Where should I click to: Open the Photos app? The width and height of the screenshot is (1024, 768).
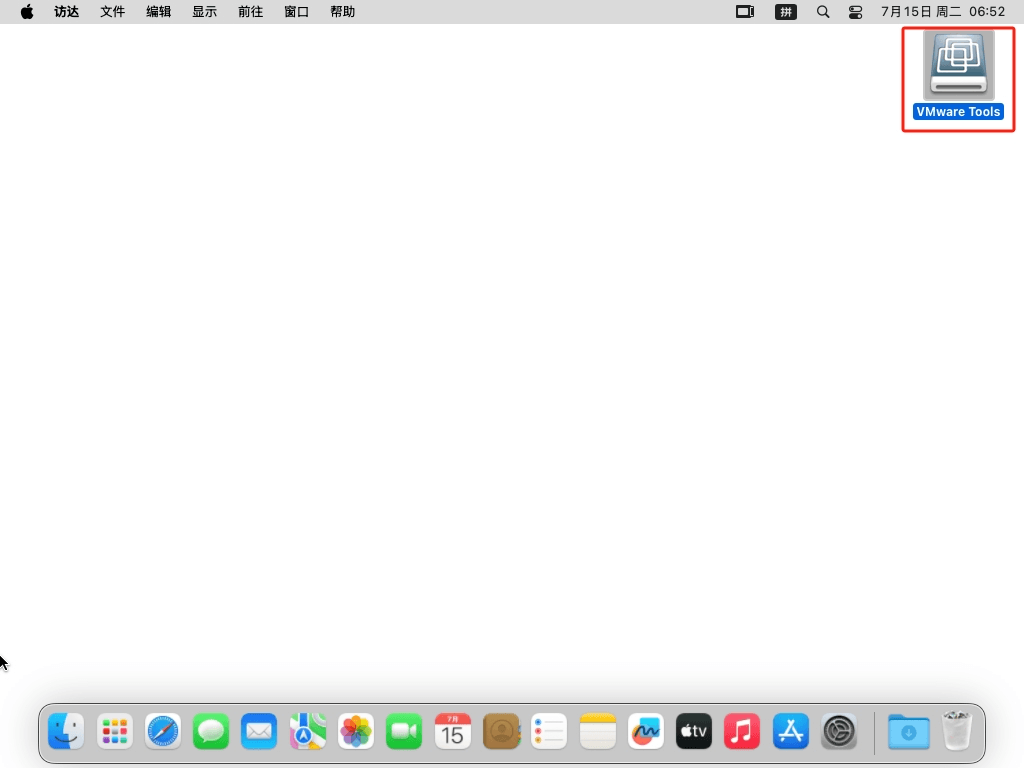pyautogui.click(x=356, y=732)
